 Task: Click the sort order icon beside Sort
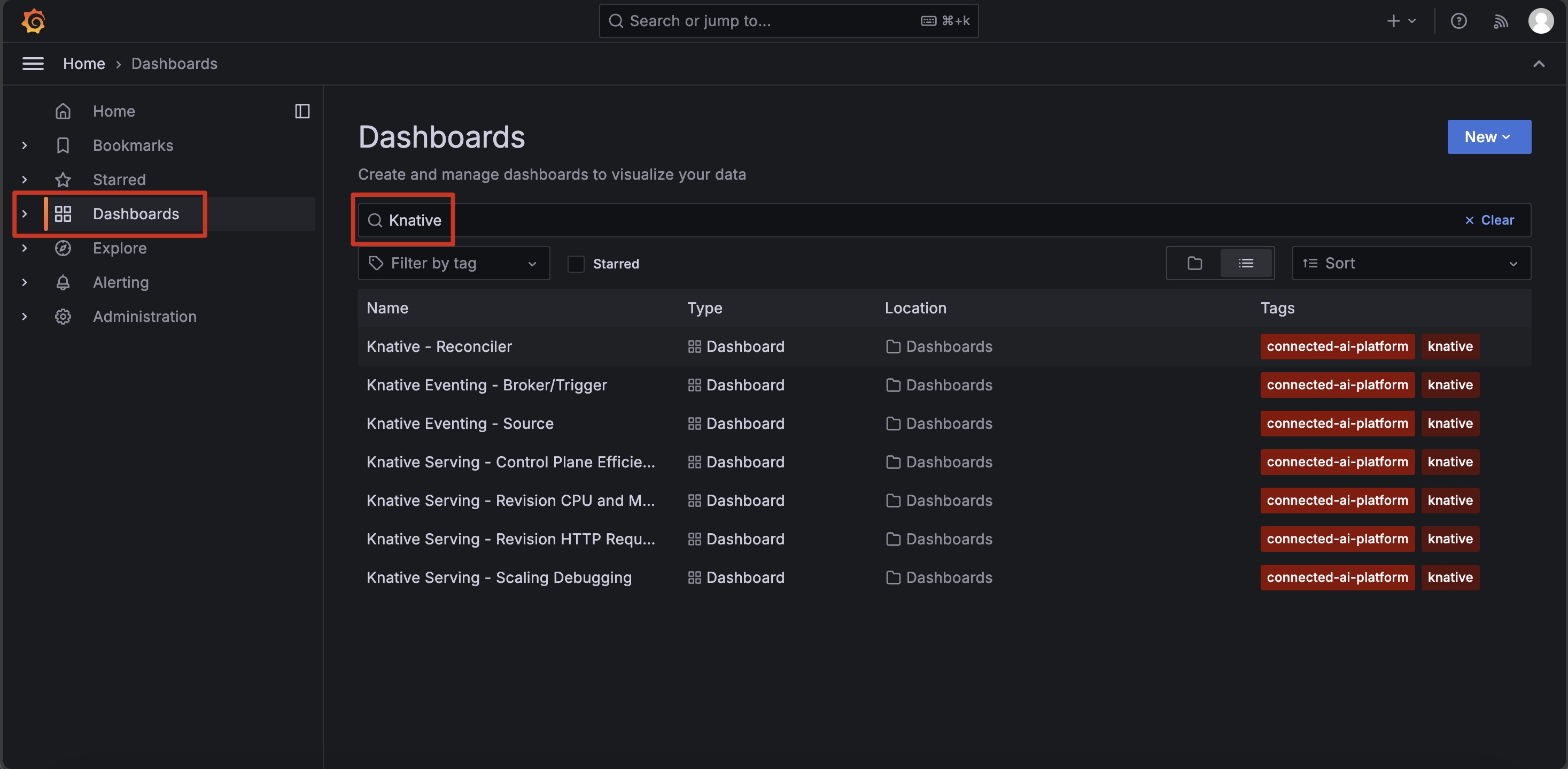coord(1310,263)
